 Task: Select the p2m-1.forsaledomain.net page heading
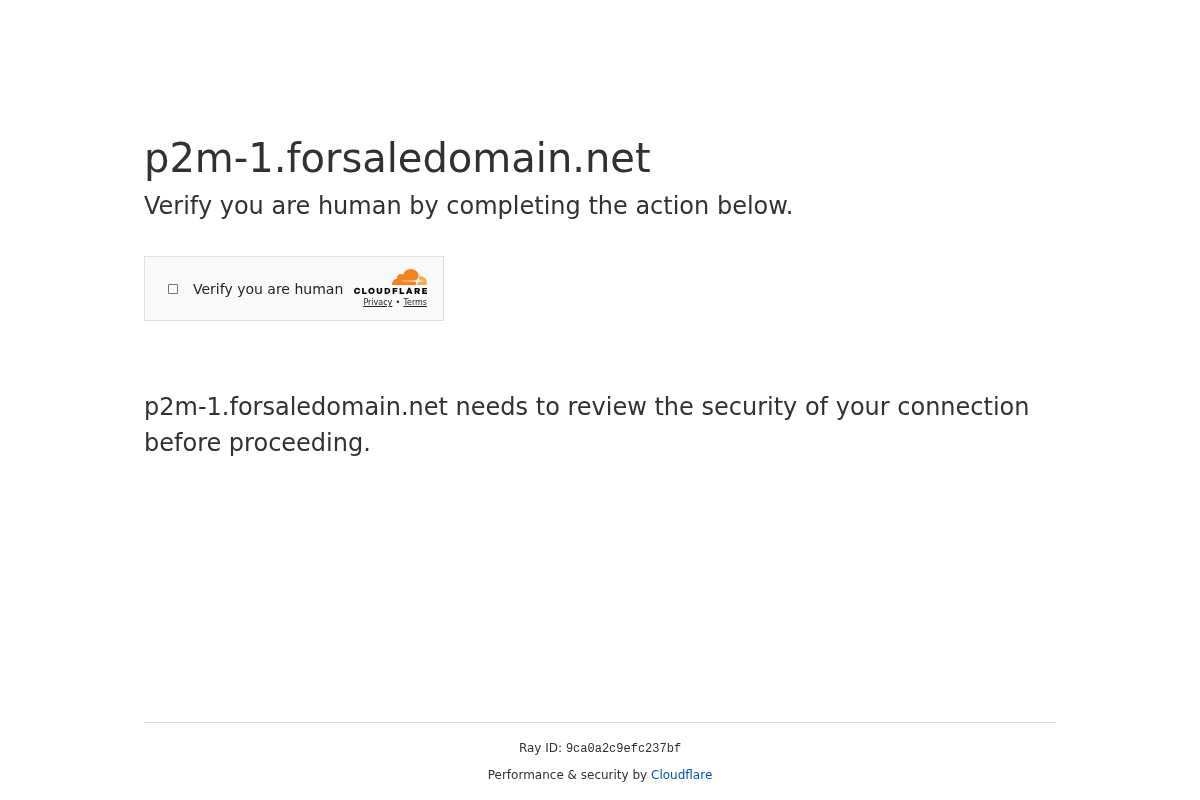tap(397, 158)
